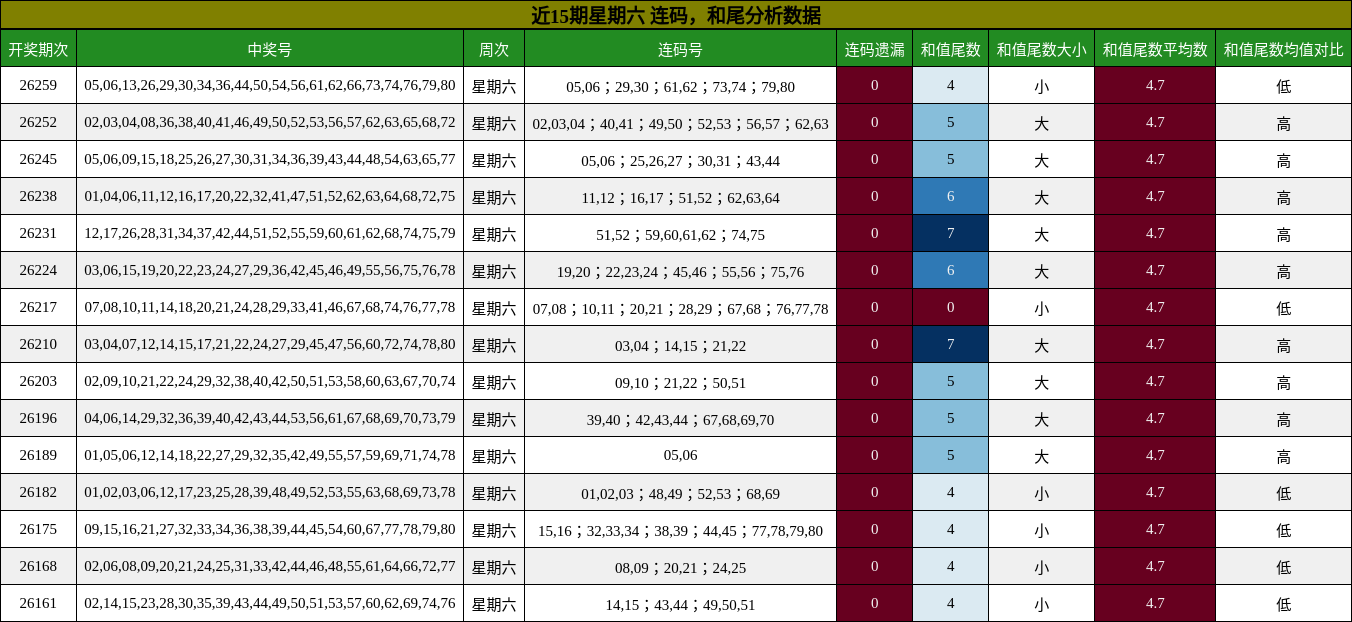Click 小 size cell in row 26182
Viewport: 1352px width, 622px height.
(x=1041, y=492)
